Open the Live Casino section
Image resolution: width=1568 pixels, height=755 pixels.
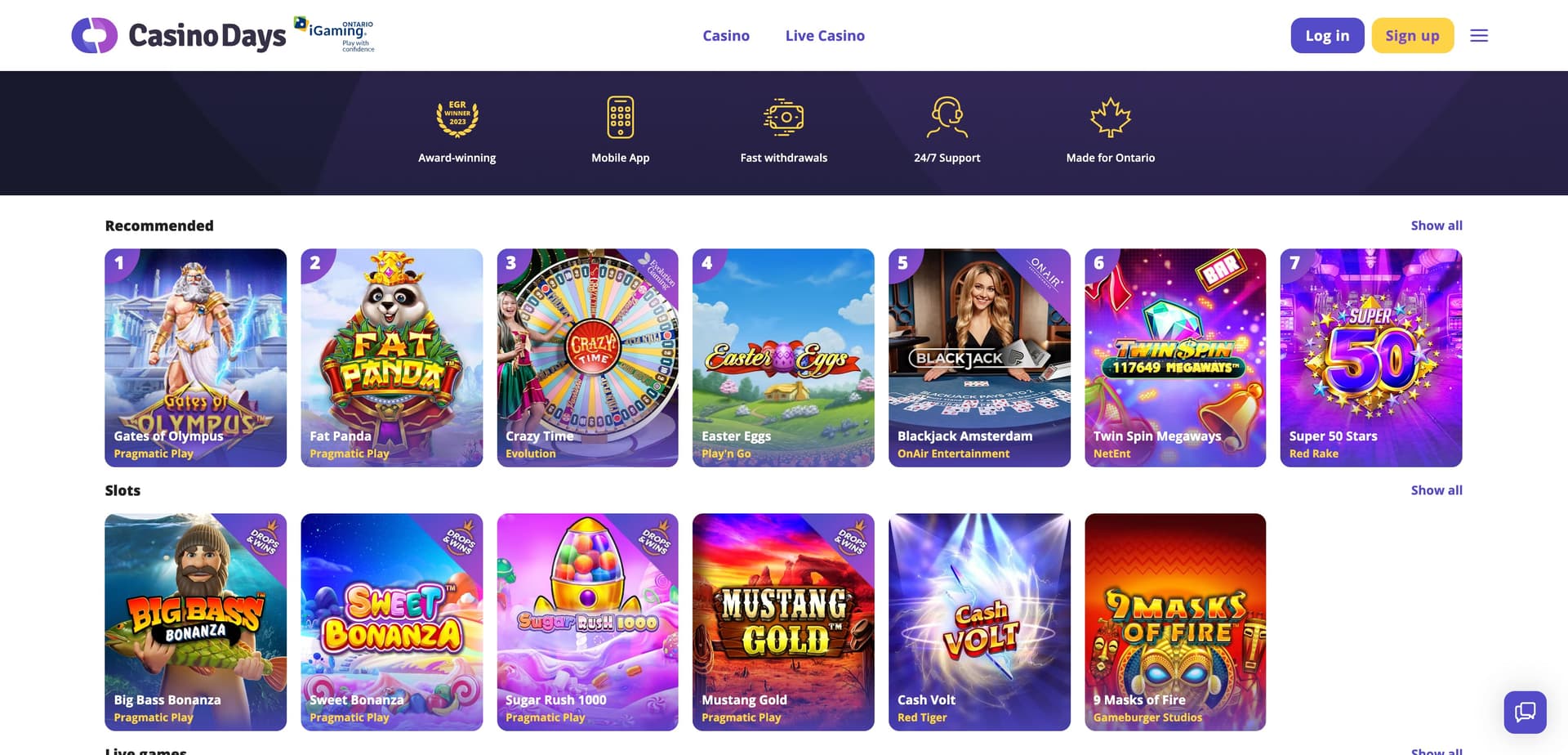(x=825, y=36)
